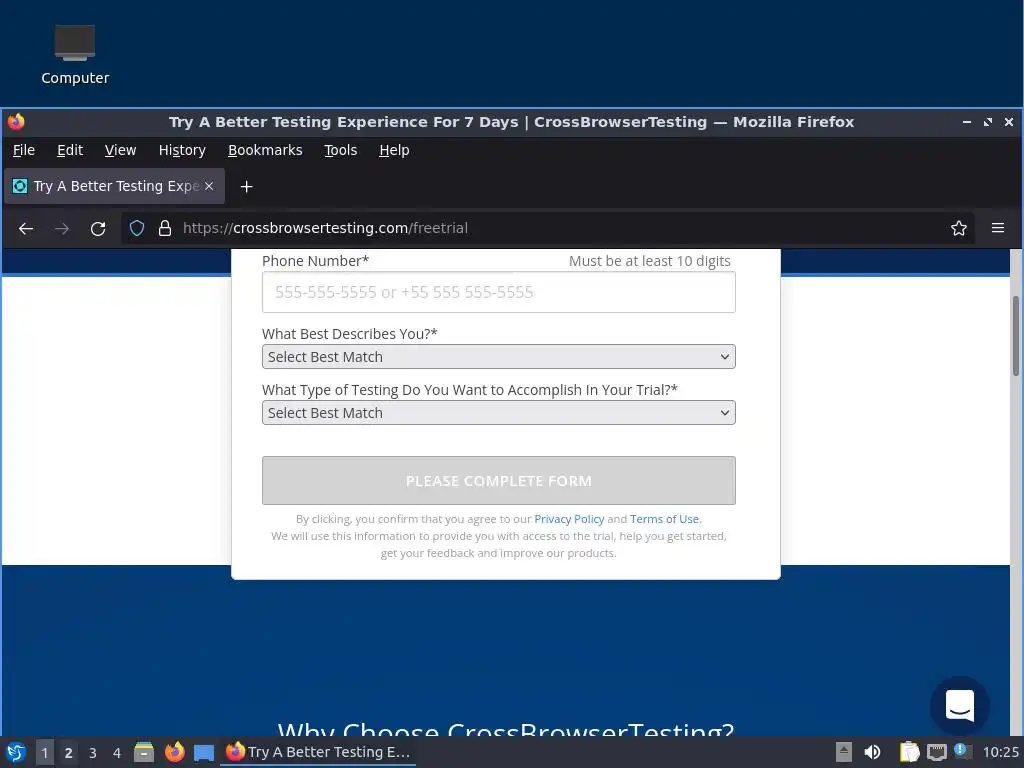Reload the page with the refresh icon
Viewport: 1024px width, 768px height.
tap(98, 229)
